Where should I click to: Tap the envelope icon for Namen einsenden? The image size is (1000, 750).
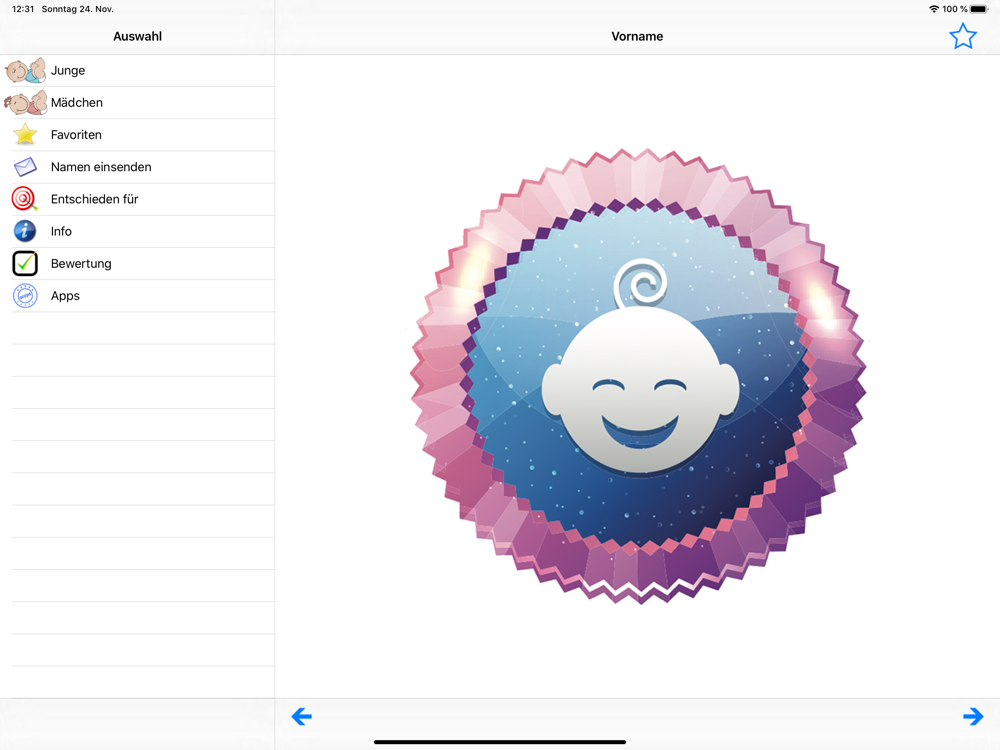tap(25, 167)
